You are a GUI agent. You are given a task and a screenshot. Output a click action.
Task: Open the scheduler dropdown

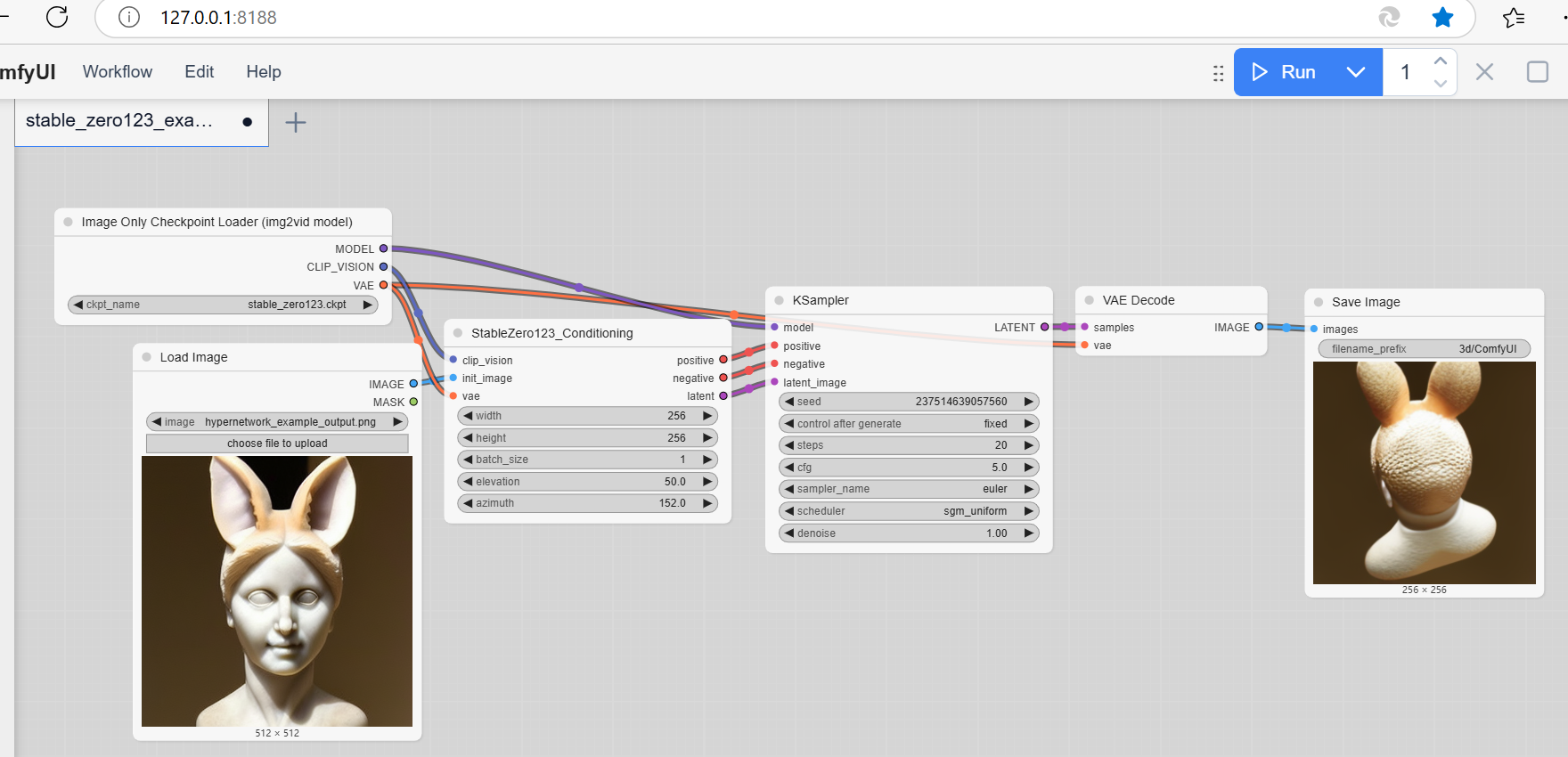click(909, 511)
